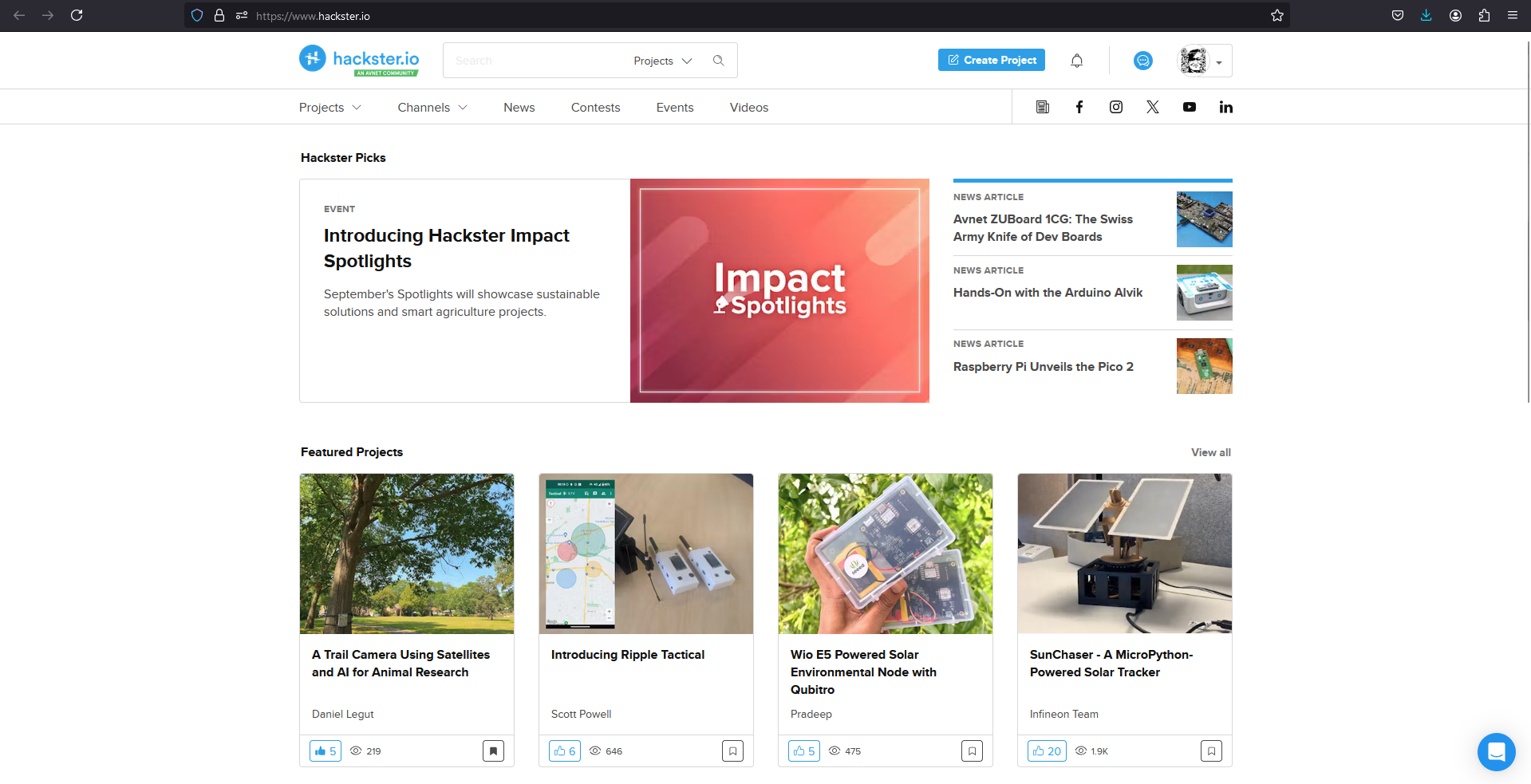The width and height of the screenshot is (1531, 784).
Task: Open Raspberry Pi Unveils the Pico 2
Action: click(x=1043, y=367)
